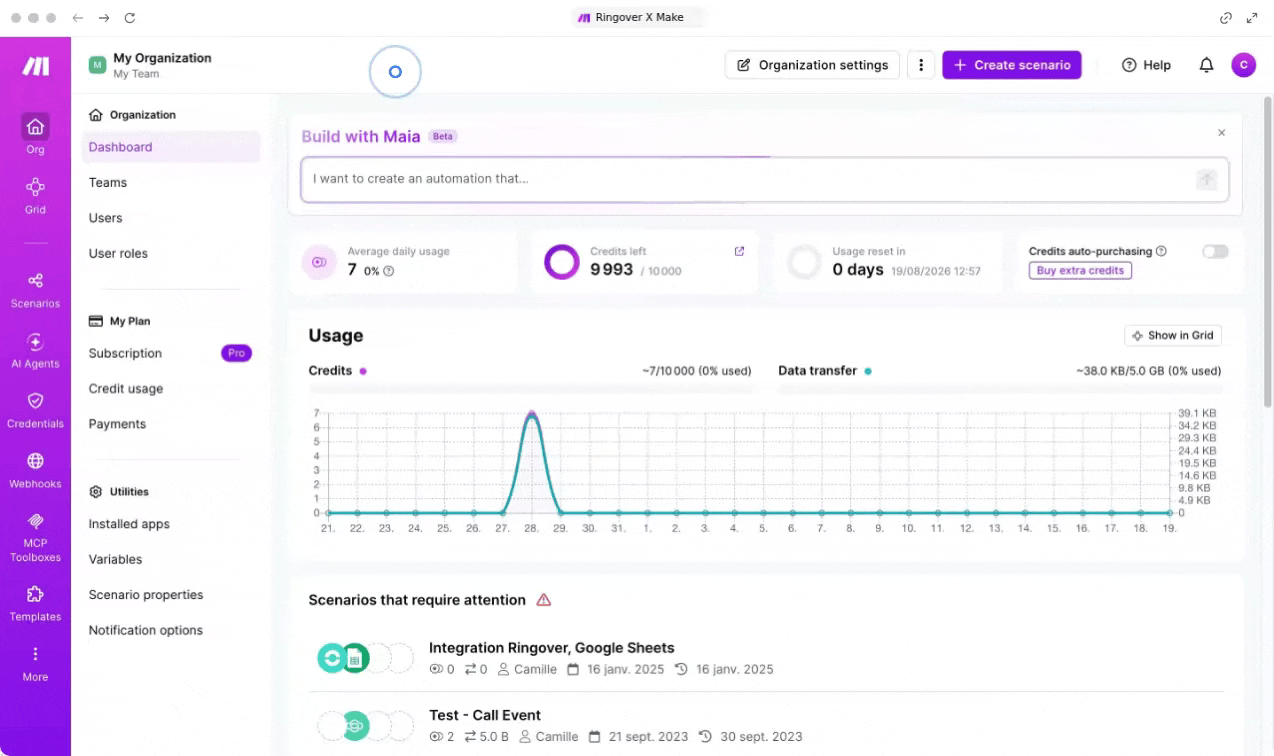The height and width of the screenshot is (756, 1274).
Task: Toggle the Credits auto-purchasing switch
Action: [1215, 251]
